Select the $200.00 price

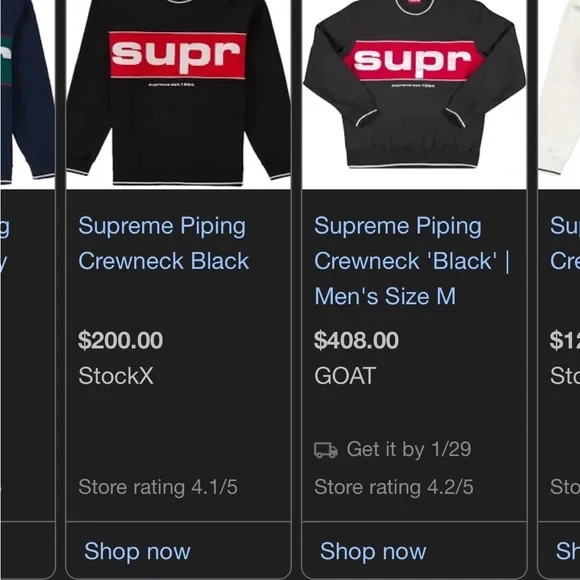pyautogui.click(x=121, y=340)
